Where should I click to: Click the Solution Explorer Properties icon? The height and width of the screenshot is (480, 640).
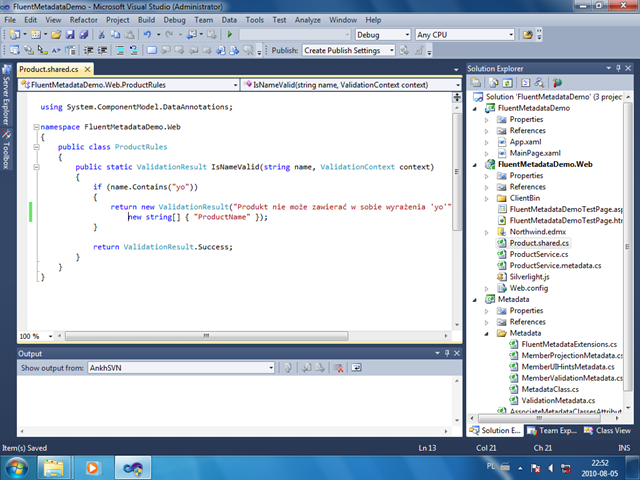tap(476, 83)
